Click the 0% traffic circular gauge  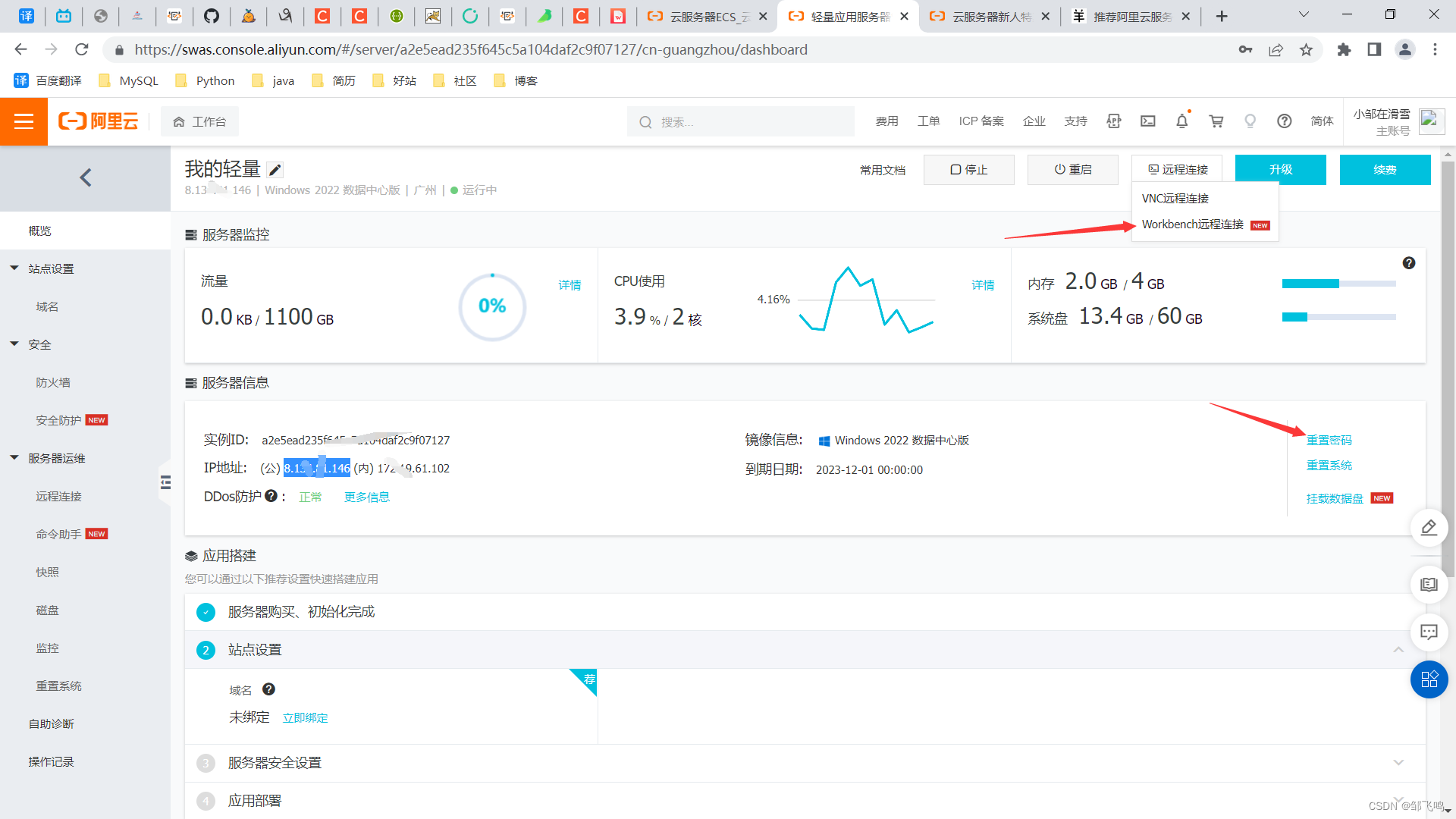coord(492,306)
